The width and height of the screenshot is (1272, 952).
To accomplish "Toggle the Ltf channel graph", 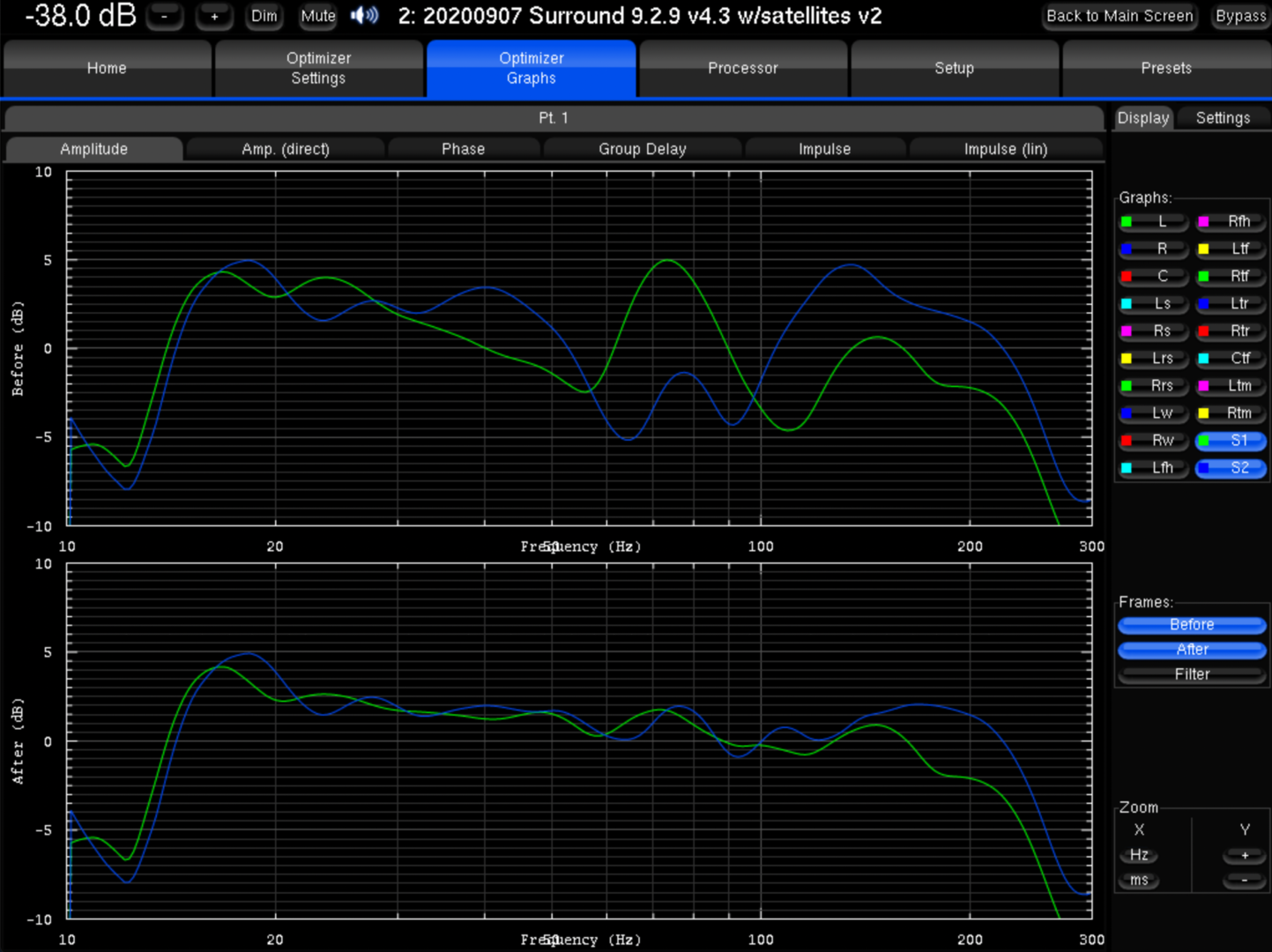I will coord(1231,249).
